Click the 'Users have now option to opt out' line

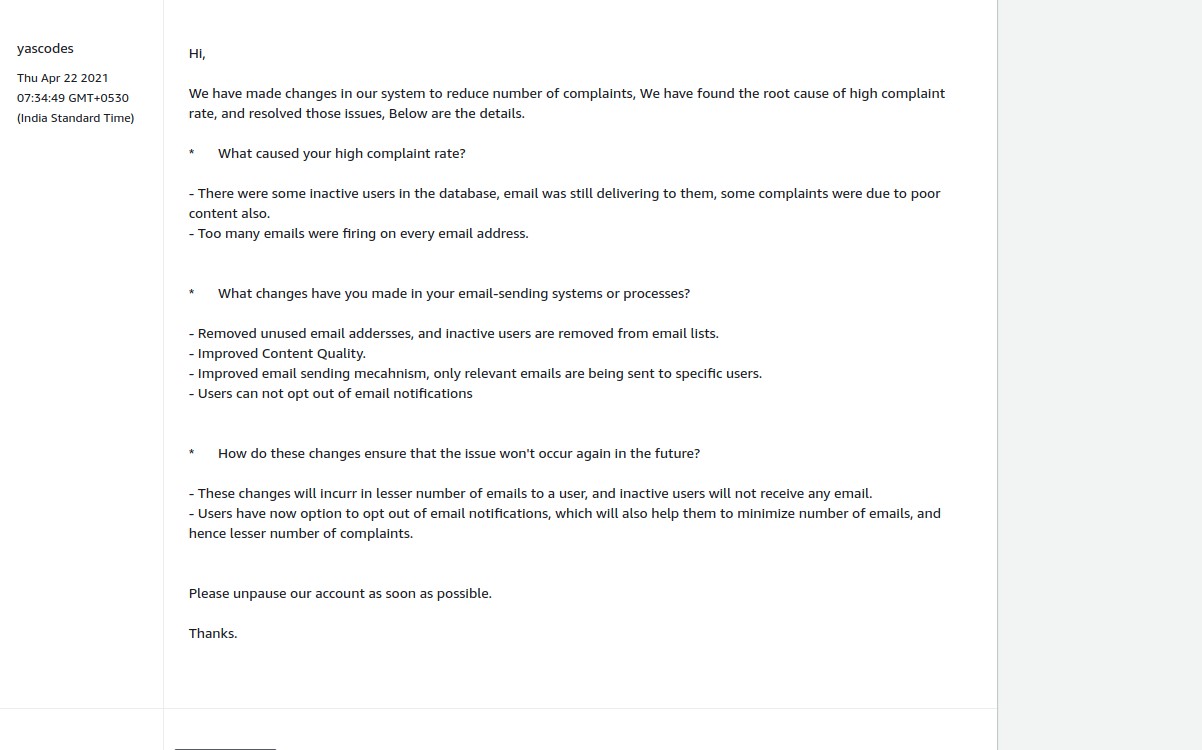pyautogui.click(x=564, y=514)
